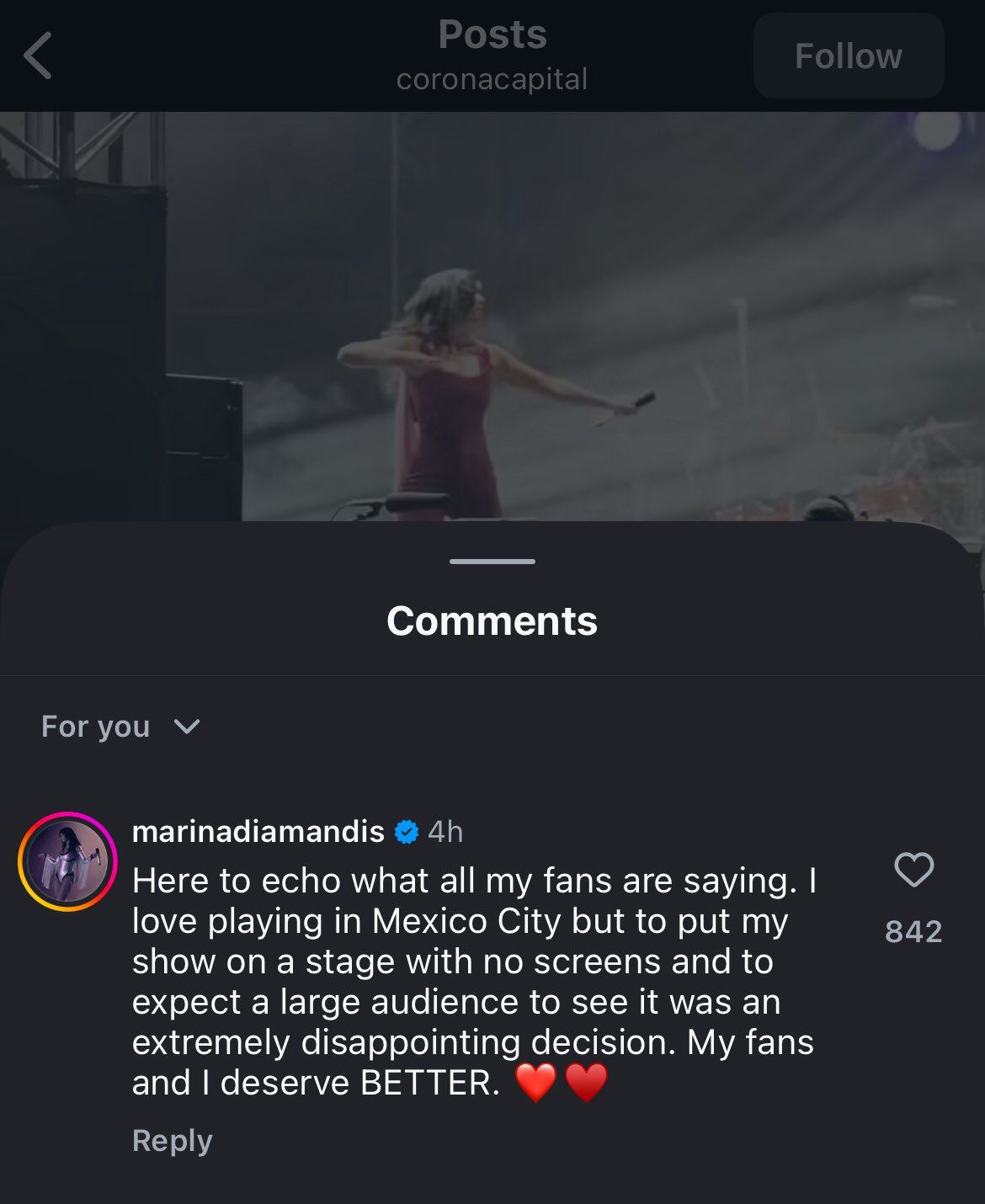Grab the Comments sheet drag handle
This screenshot has width=985, height=1204.
[x=492, y=562]
